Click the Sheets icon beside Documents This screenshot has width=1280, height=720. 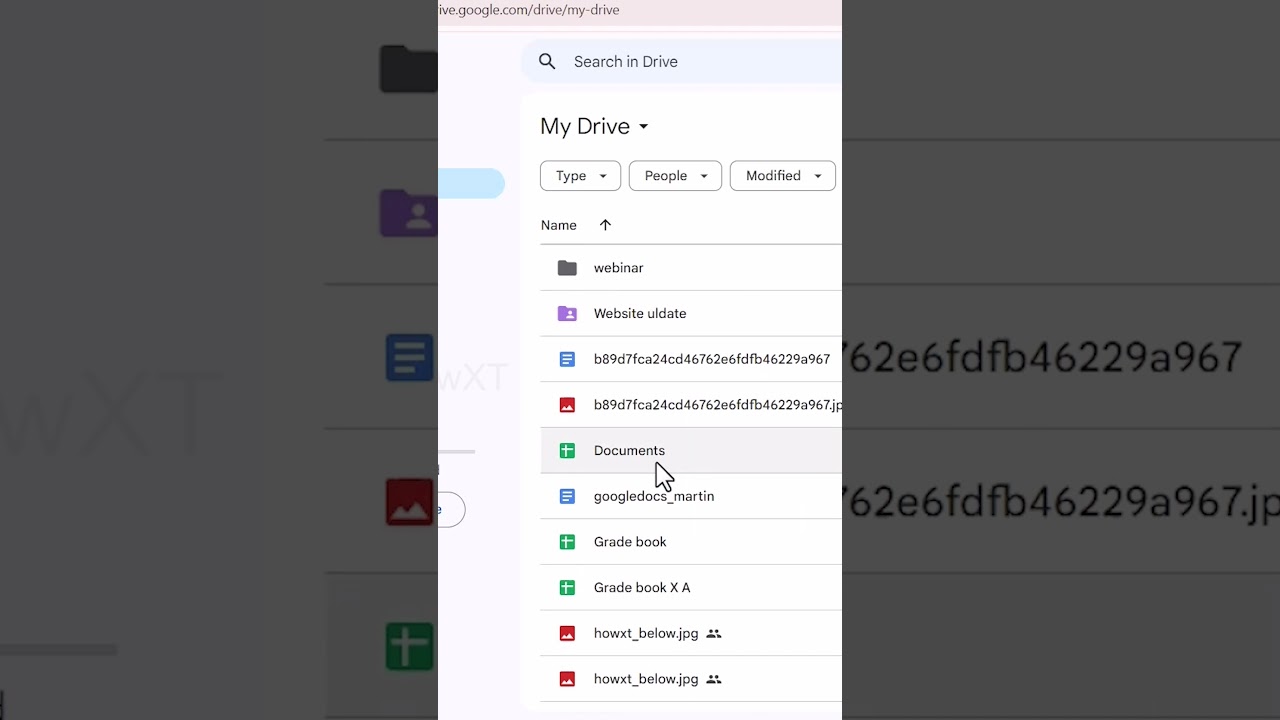point(567,451)
